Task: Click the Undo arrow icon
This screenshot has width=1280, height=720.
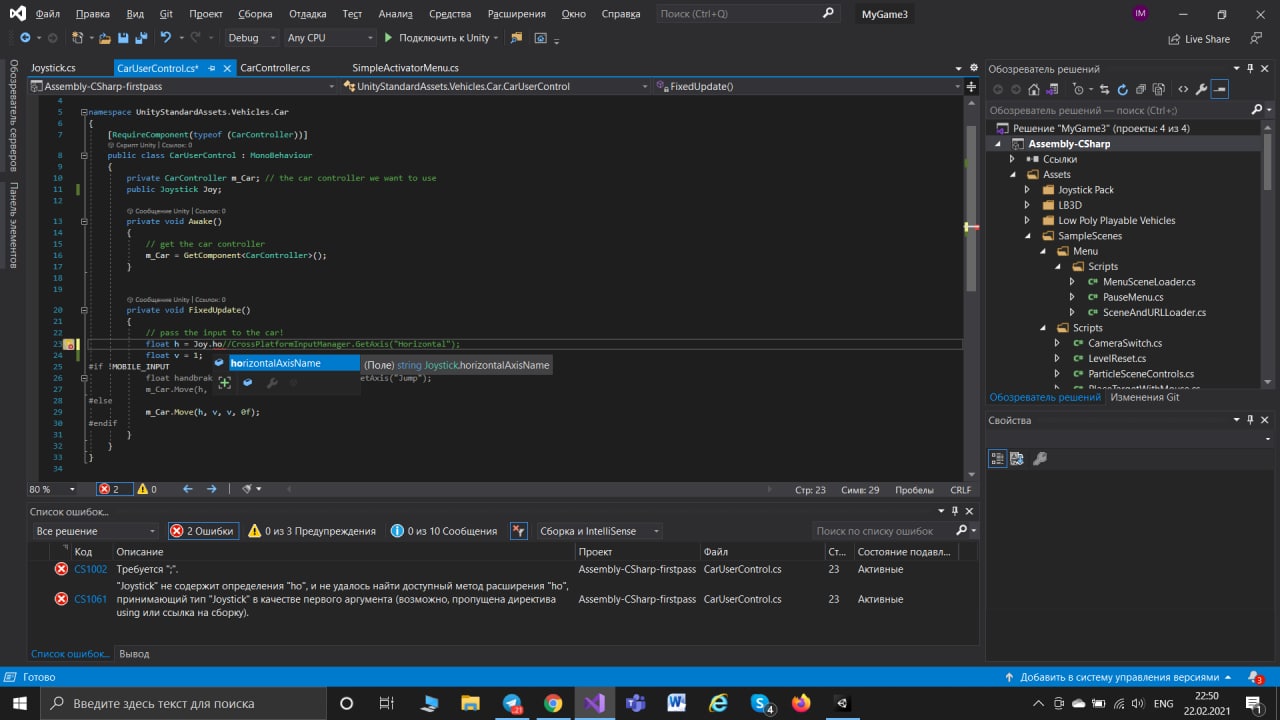Action: tap(165, 38)
